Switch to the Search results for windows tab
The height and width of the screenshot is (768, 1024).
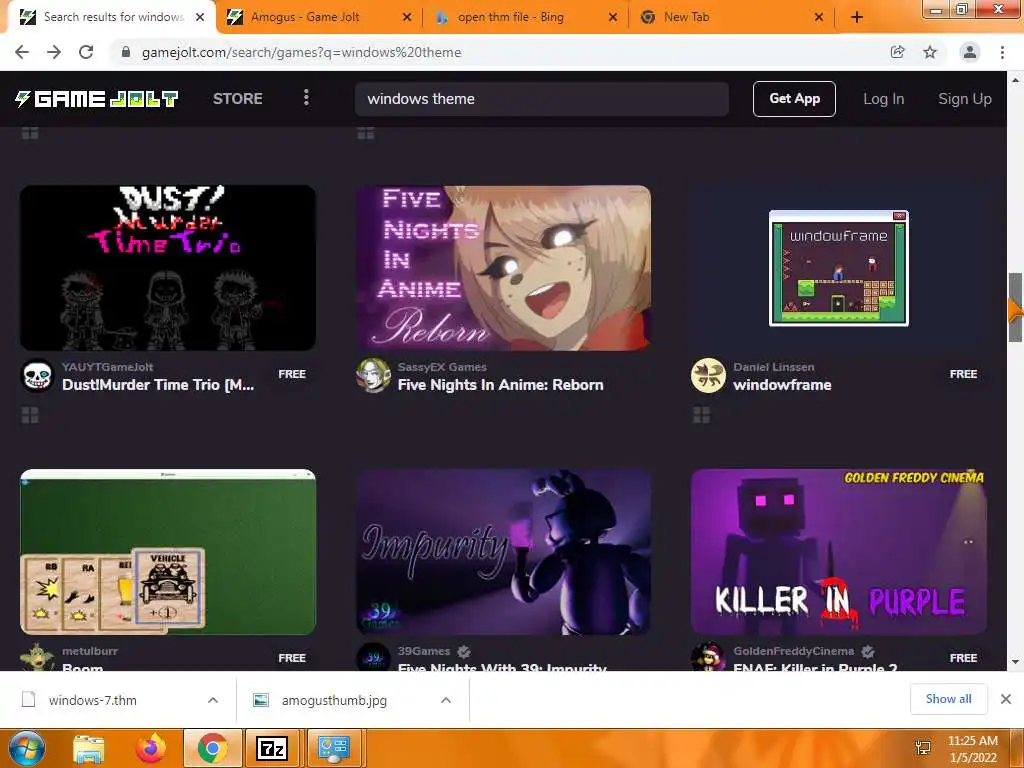112,17
